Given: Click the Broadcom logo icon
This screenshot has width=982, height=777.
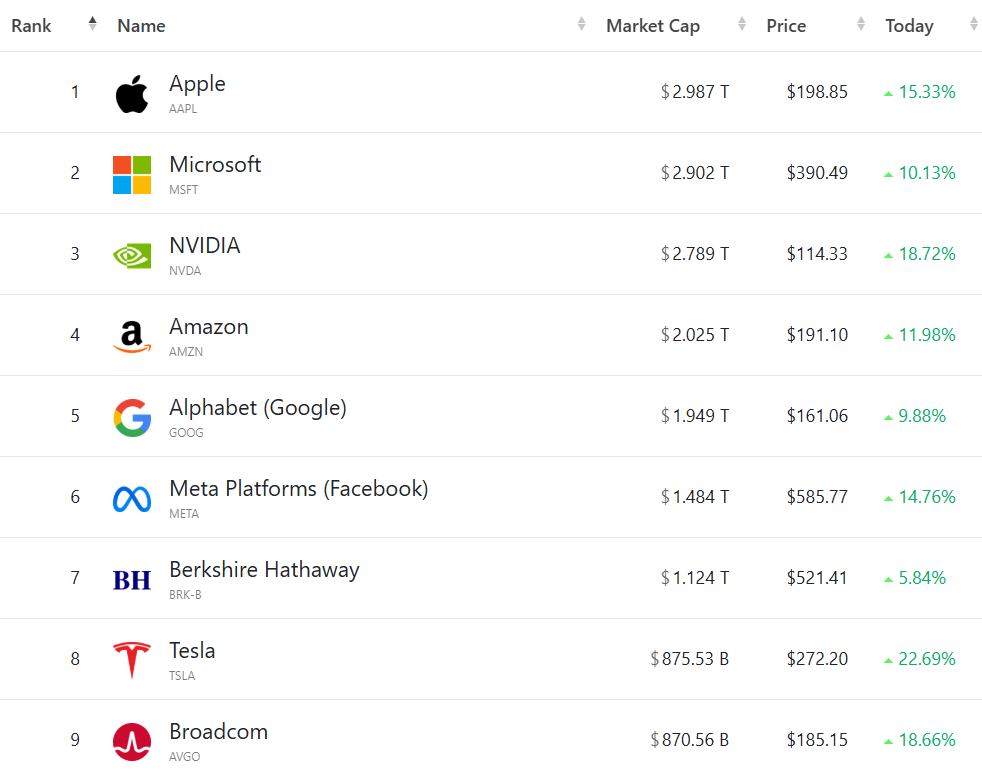Looking at the screenshot, I should point(131,741).
